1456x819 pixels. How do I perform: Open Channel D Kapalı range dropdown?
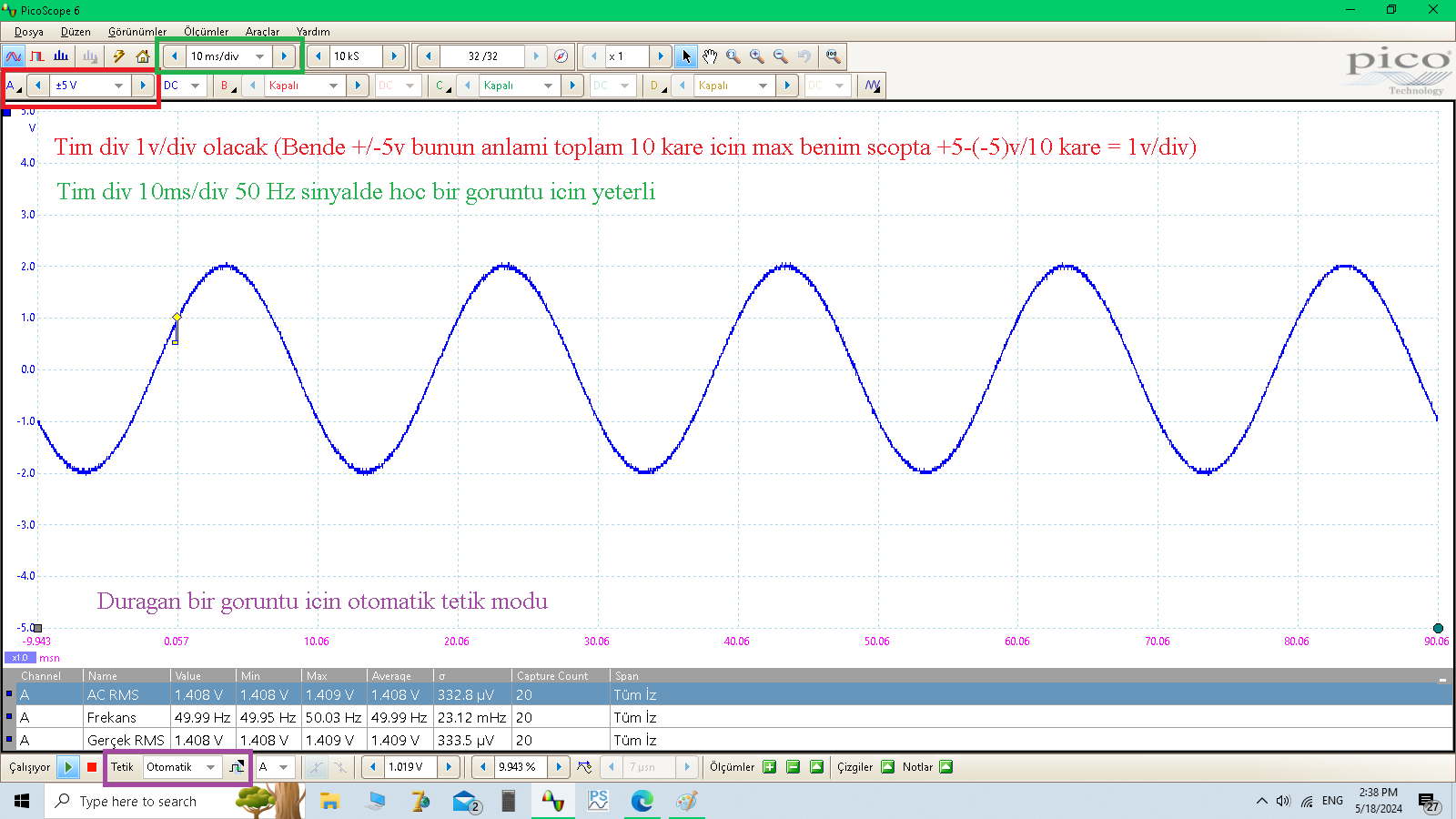(x=763, y=86)
